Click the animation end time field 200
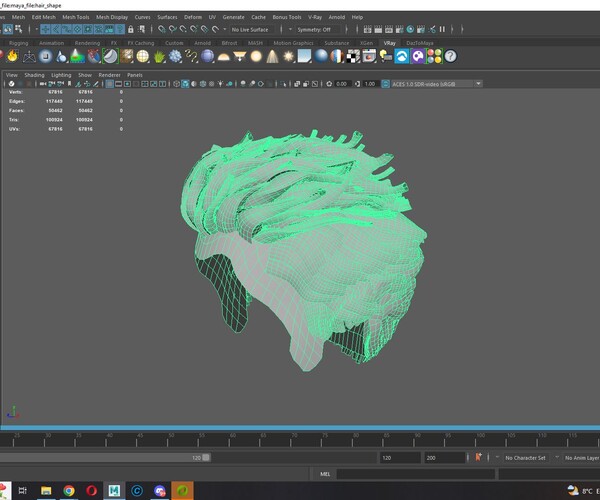The width and height of the screenshot is (600, 500). 444,458
